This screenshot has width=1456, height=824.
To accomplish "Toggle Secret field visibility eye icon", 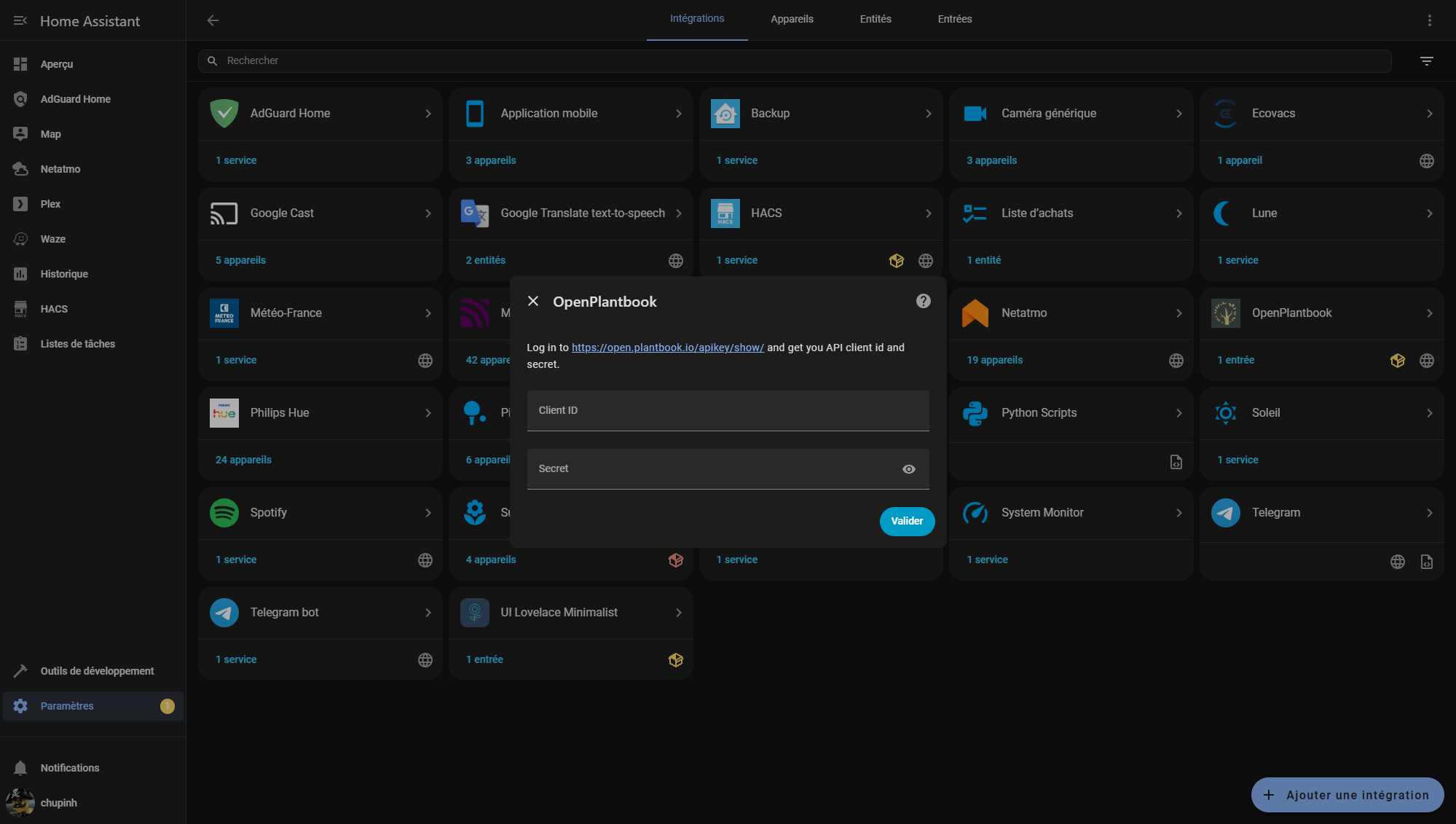I will (x=908, y=469).
